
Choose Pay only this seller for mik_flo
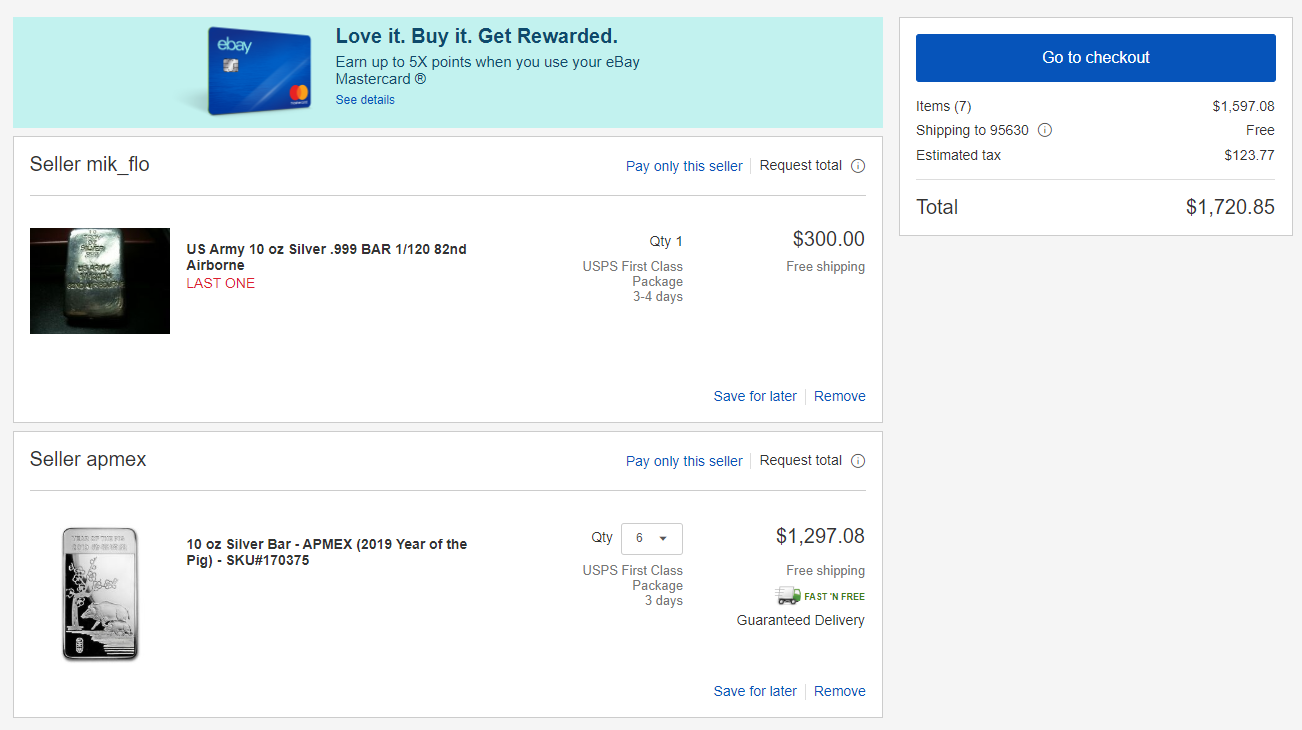(684, 166)
